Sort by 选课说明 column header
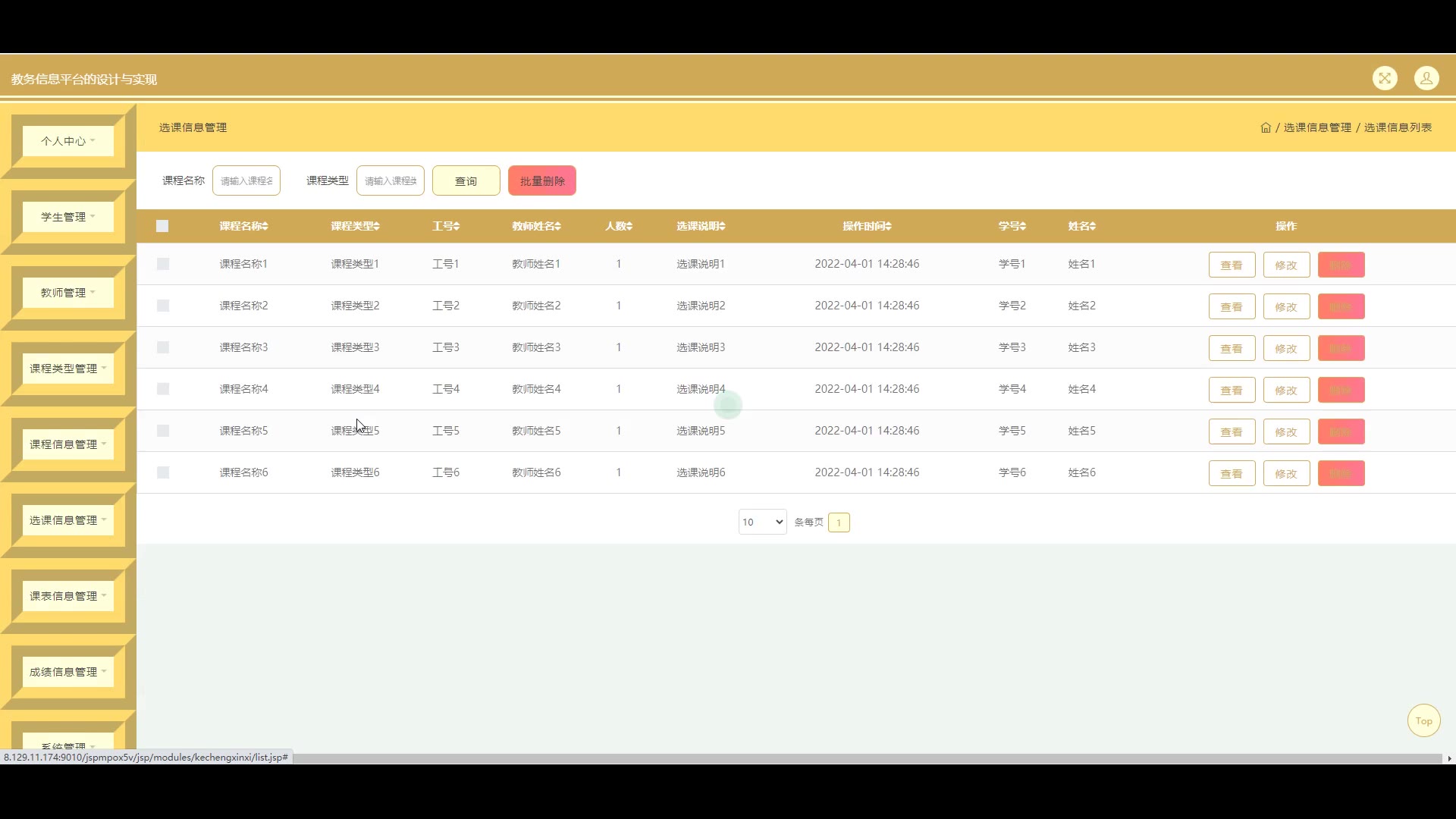 (x=701, y=226)
